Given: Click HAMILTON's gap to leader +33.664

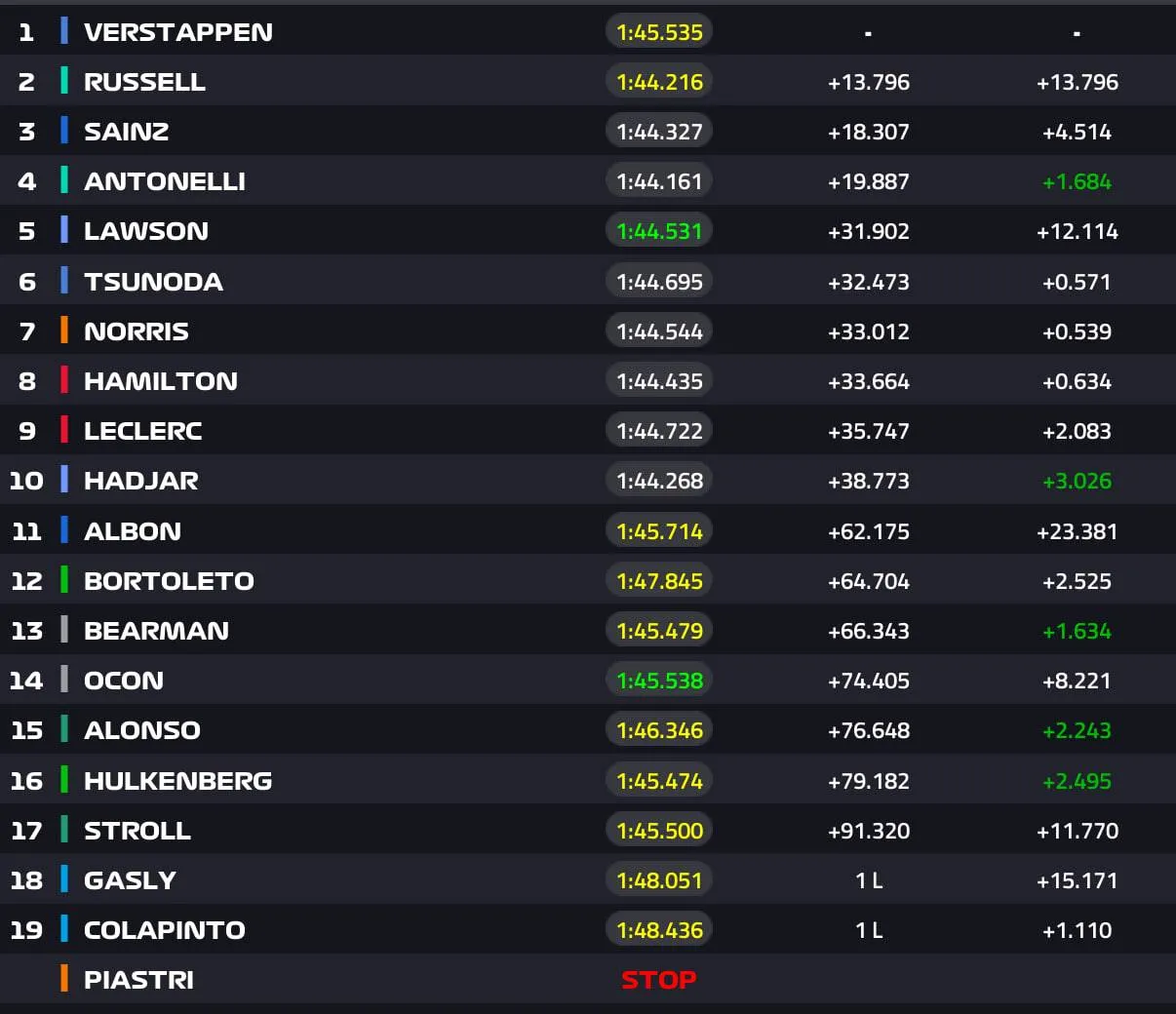Looking at the screenshot, I should [868, 381].
